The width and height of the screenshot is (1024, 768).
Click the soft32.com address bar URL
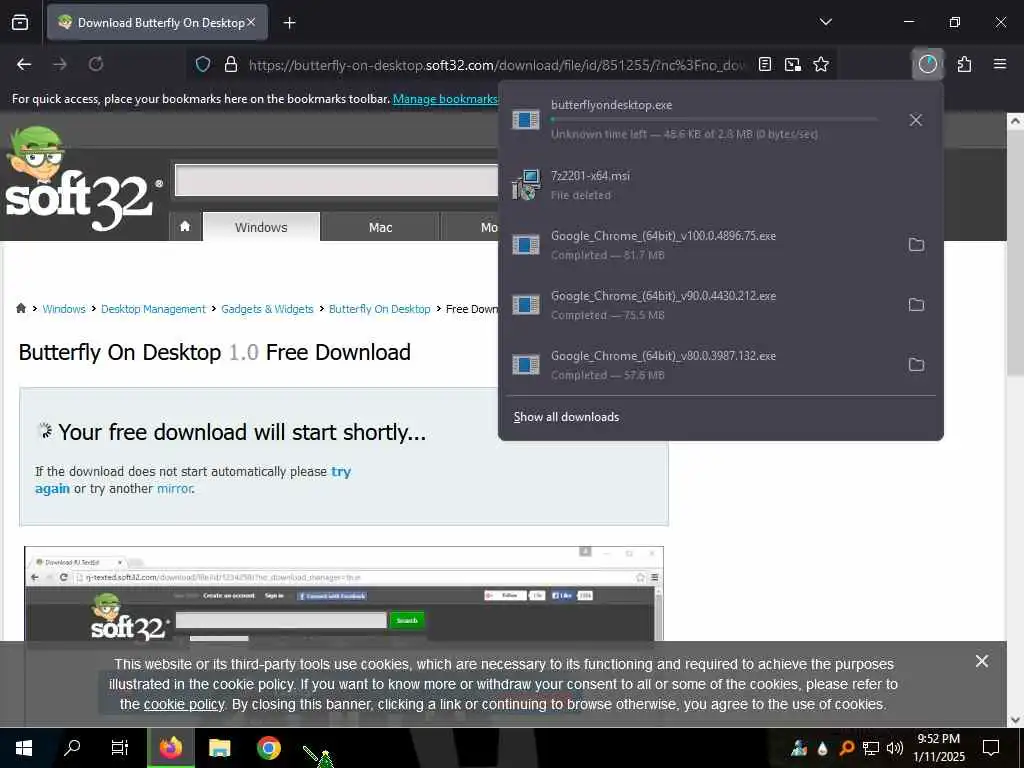click(496, 65)
